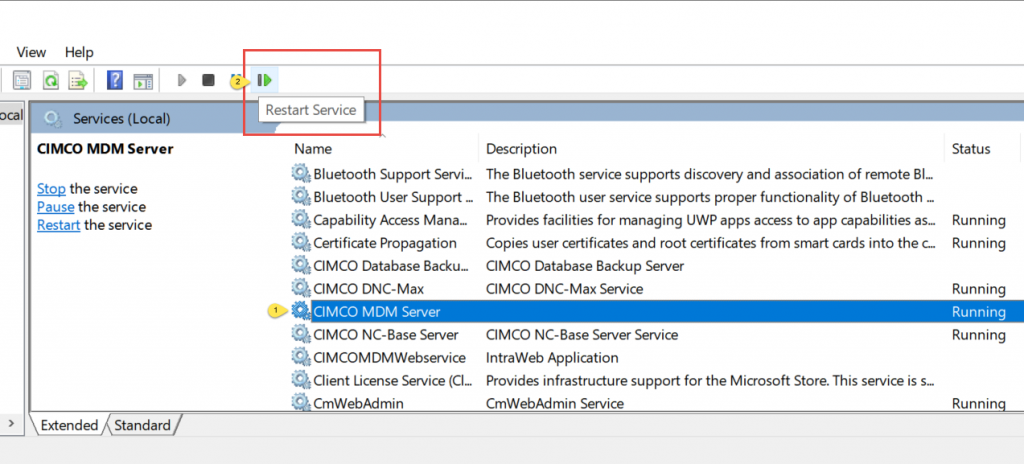Click gear icon of Bluetooth Support Service
This screenshot has height=464, width=1024.
[300, 173]
